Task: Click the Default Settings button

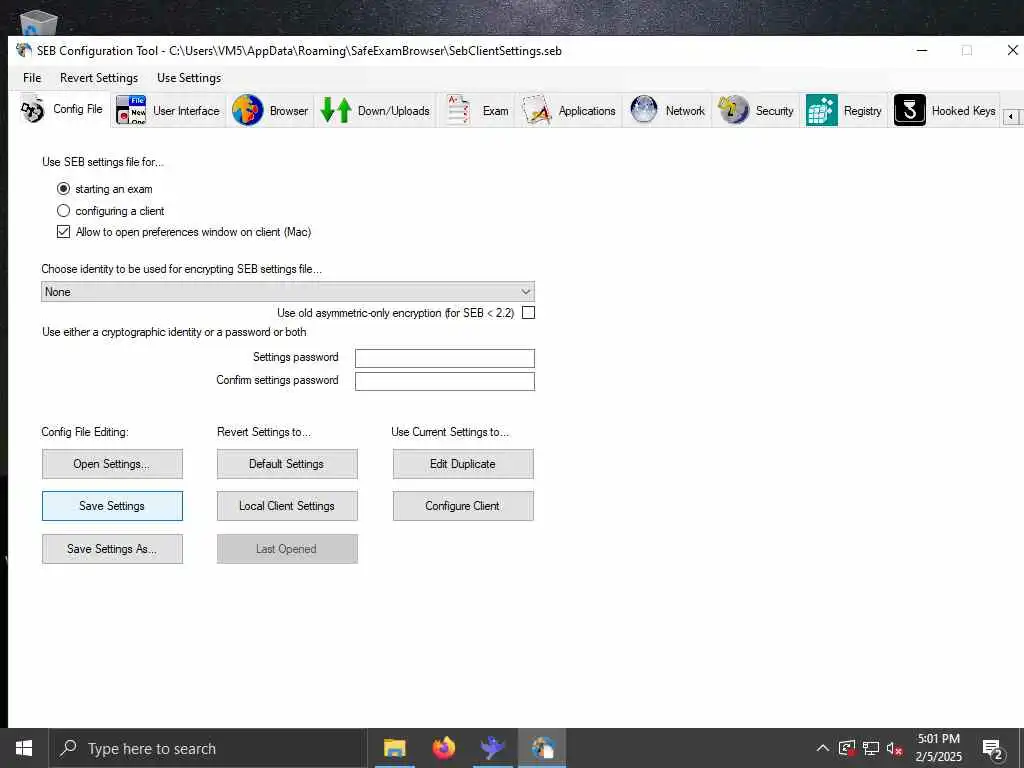Action: click(287, 464)
